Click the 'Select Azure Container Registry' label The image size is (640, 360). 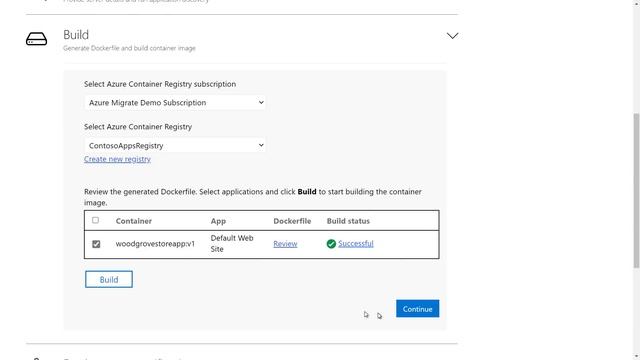pos(138,127)
